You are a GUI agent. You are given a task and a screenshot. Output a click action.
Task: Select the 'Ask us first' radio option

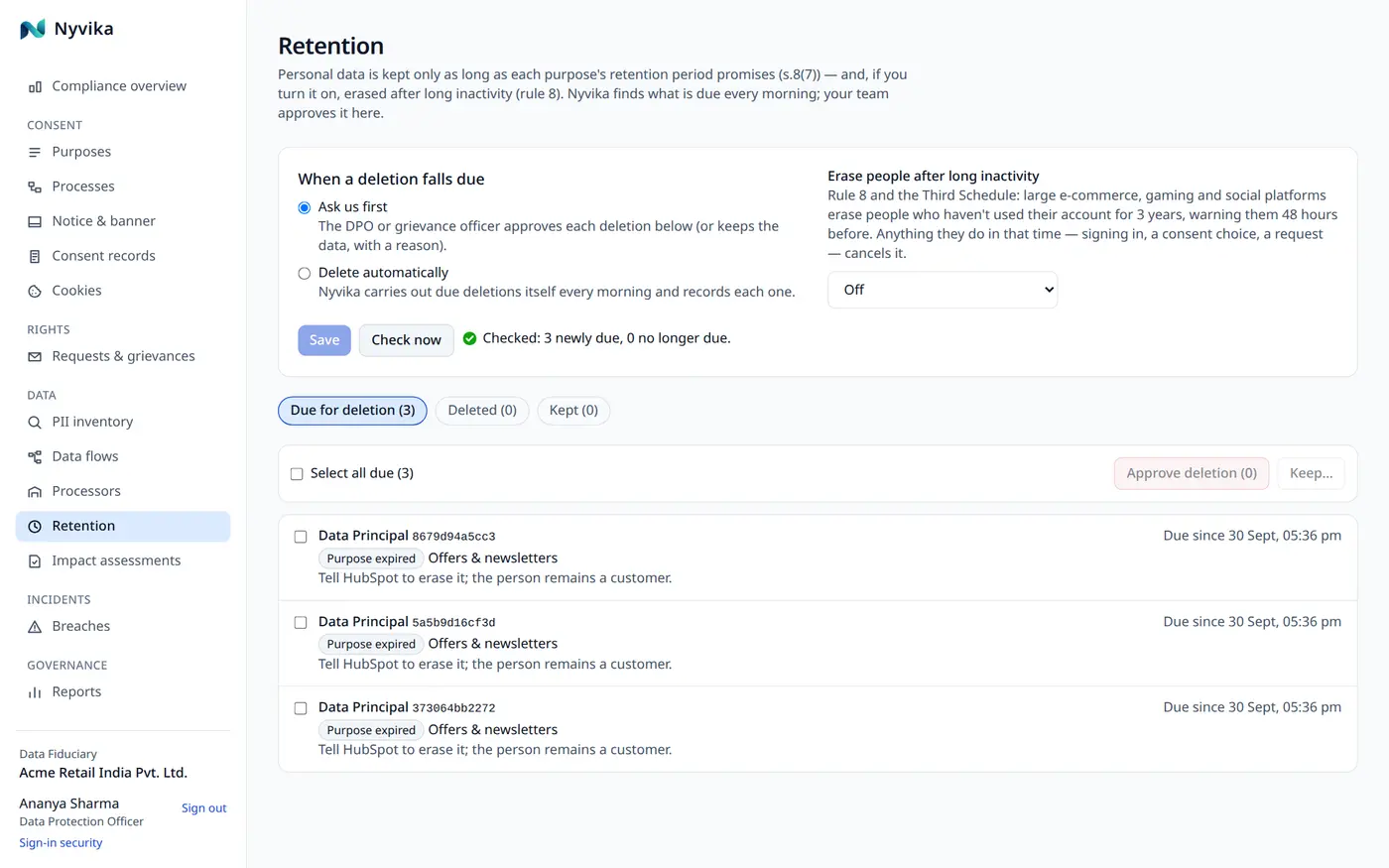[x=305, y=207]
